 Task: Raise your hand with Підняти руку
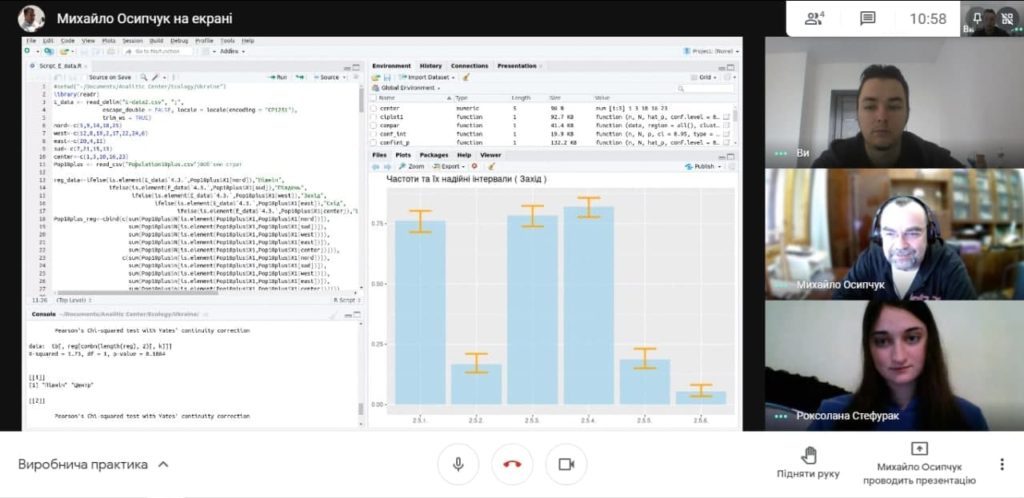[808, 464]
